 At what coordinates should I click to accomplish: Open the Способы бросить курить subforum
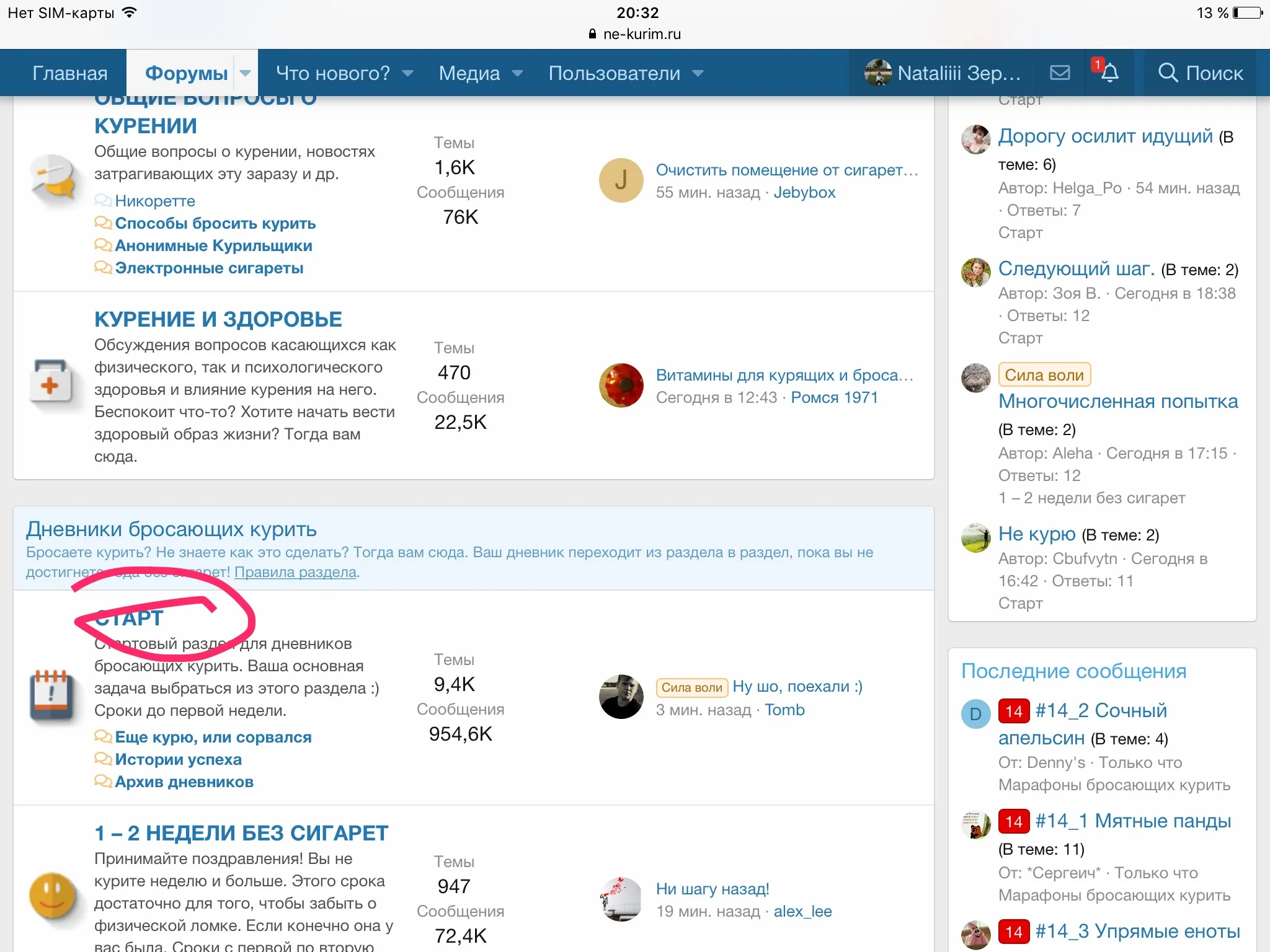[215, 223]
